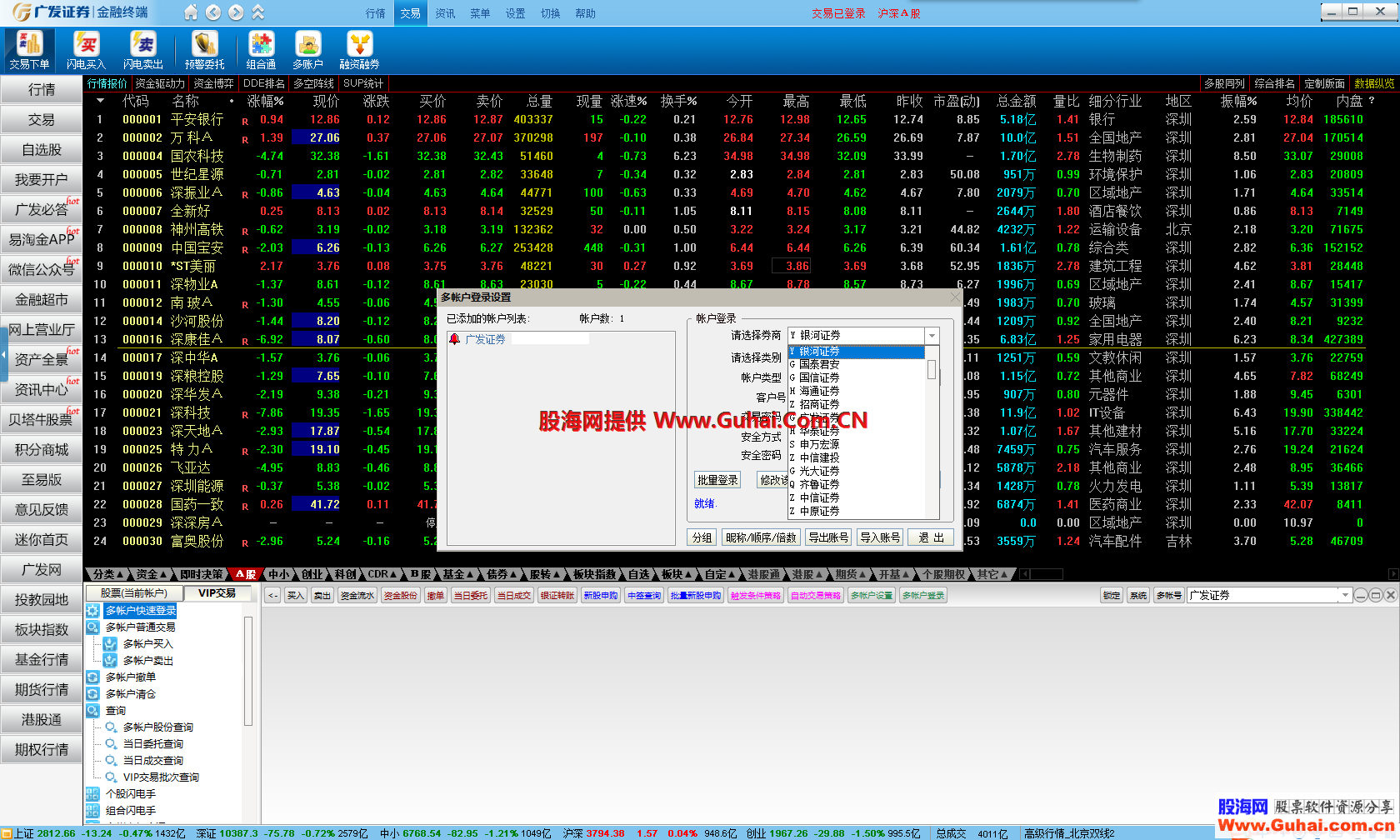Expand the 基金 bottom tab menu
This screenshot has height=840, width=1400.
coord(459,574)
